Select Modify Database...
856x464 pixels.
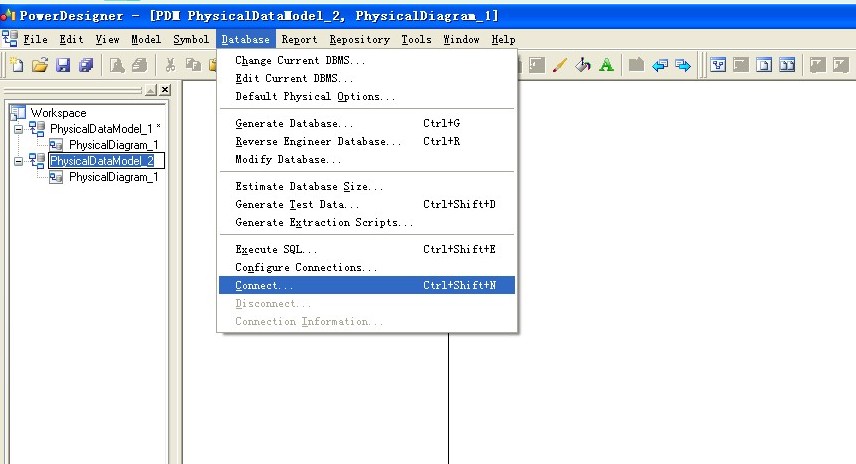pyautogui.click(x=367, y=159)
